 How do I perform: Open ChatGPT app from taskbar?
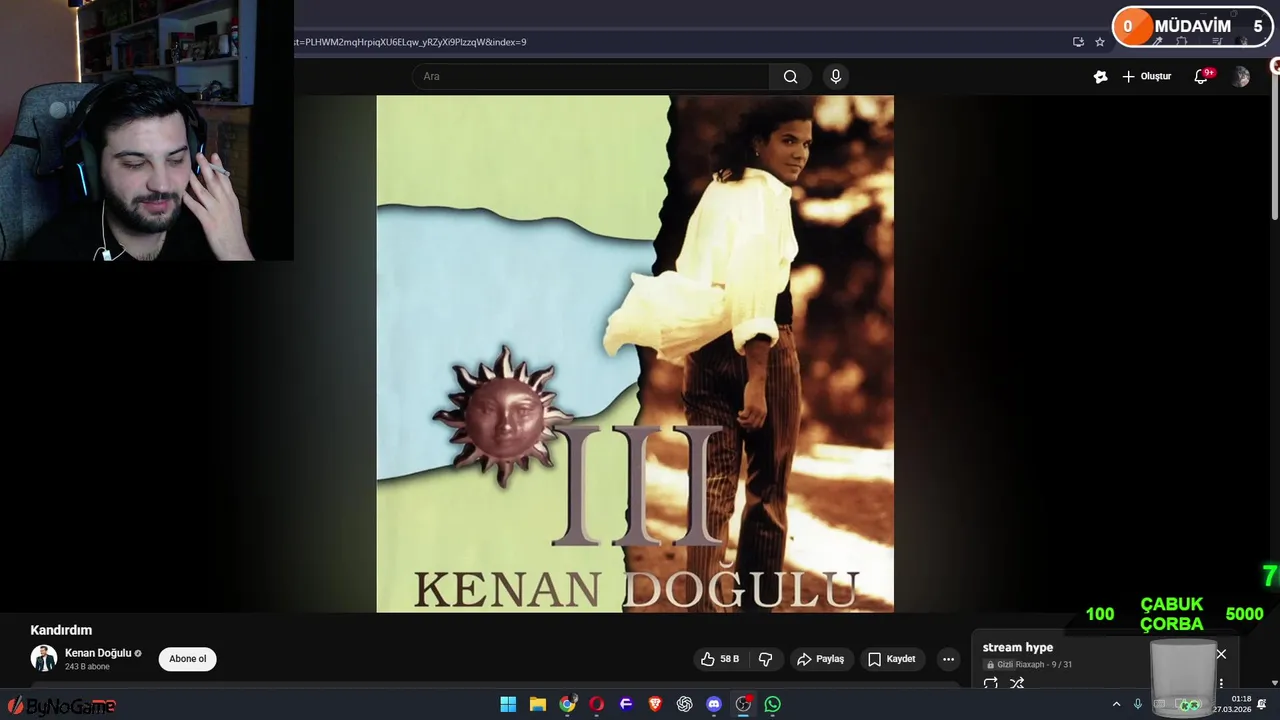coord(684,704)
